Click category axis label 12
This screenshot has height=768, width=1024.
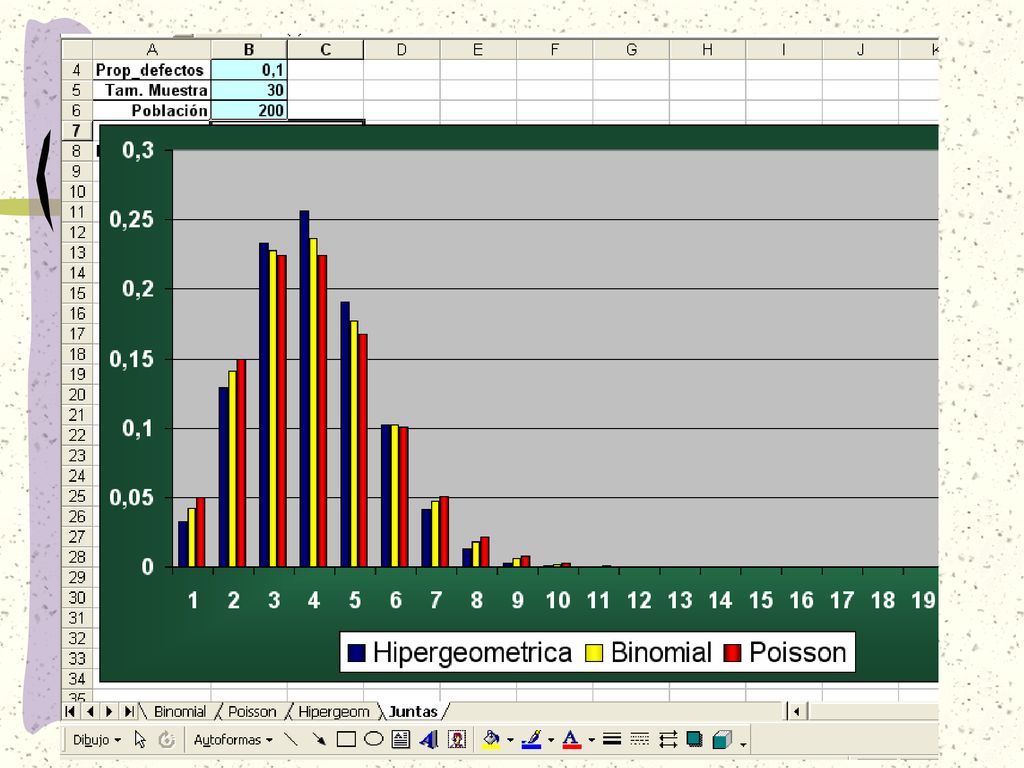639,600
